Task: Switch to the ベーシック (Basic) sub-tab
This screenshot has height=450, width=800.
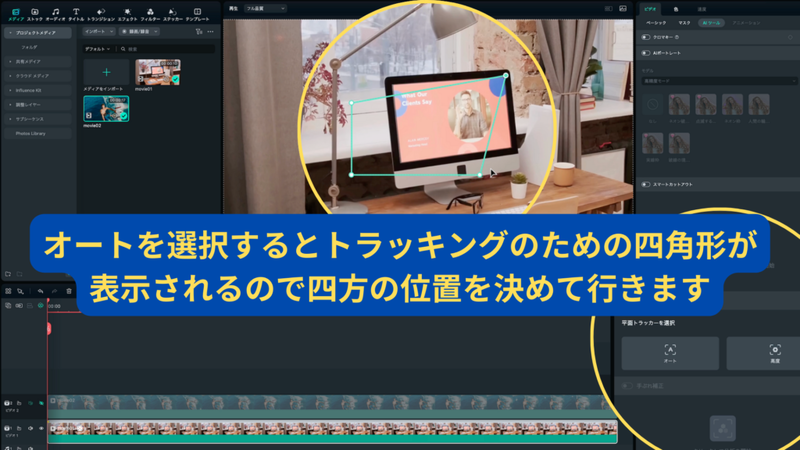Action: [x=656, y=23]
